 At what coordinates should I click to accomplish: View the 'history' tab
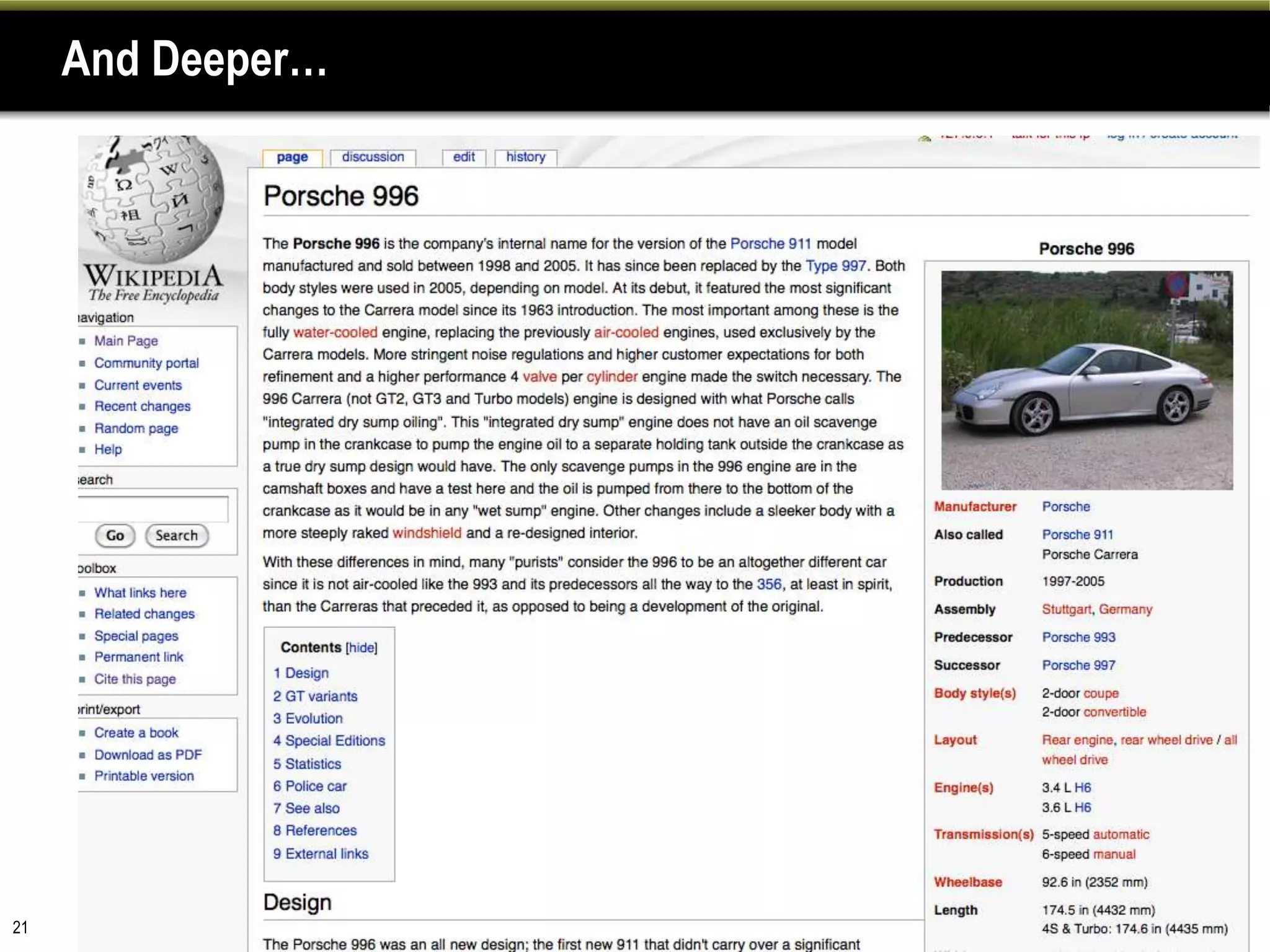(x=526, y=157)
